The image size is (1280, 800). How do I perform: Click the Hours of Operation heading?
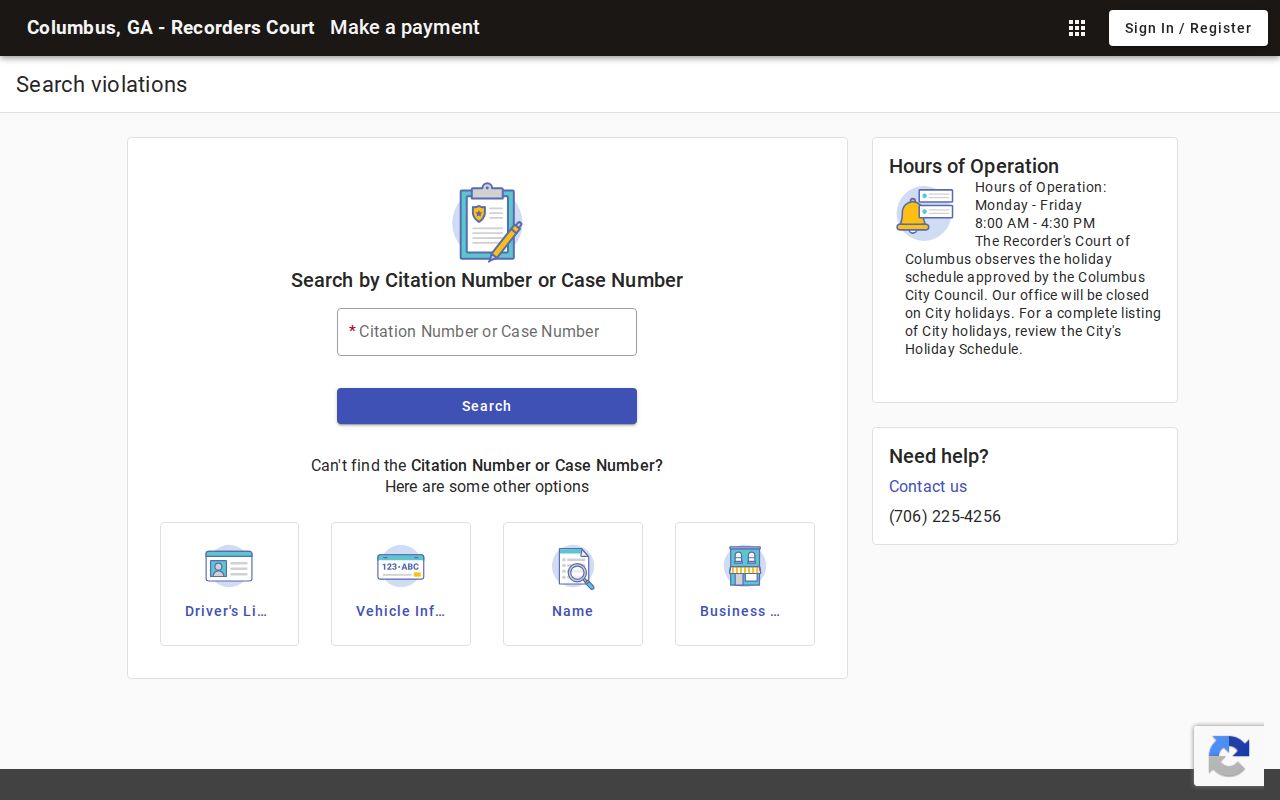point(974,166)
